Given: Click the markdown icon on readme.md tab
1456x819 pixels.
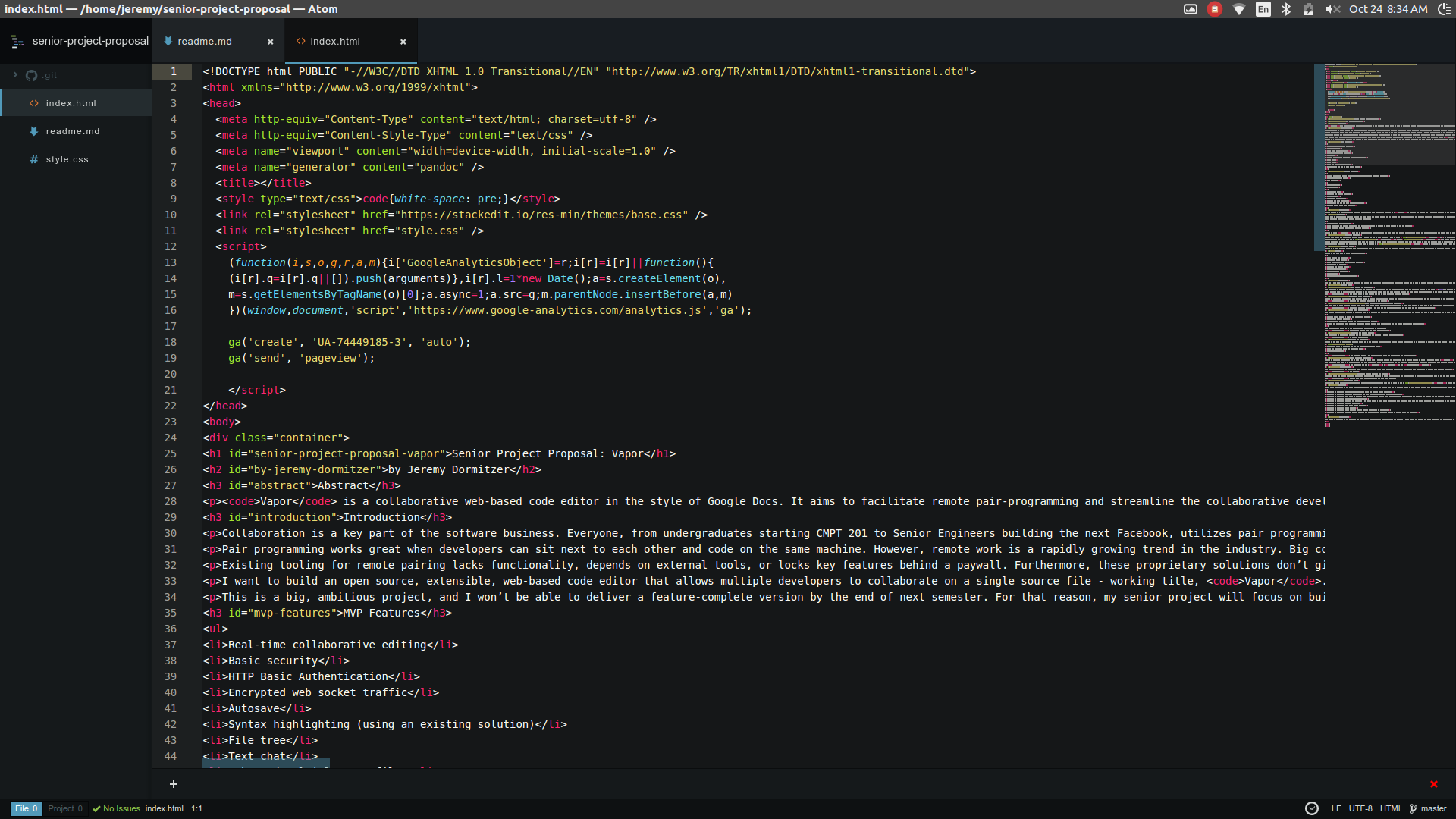Looking at the screenshot, I should 168,42.
